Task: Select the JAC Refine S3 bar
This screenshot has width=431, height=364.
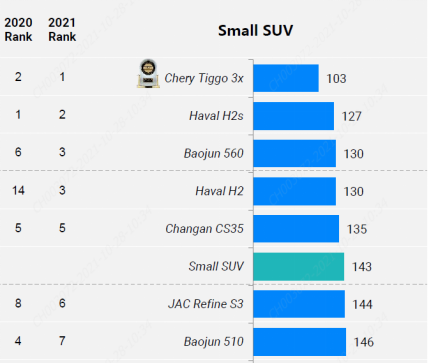Action: (x=299, y=304)
